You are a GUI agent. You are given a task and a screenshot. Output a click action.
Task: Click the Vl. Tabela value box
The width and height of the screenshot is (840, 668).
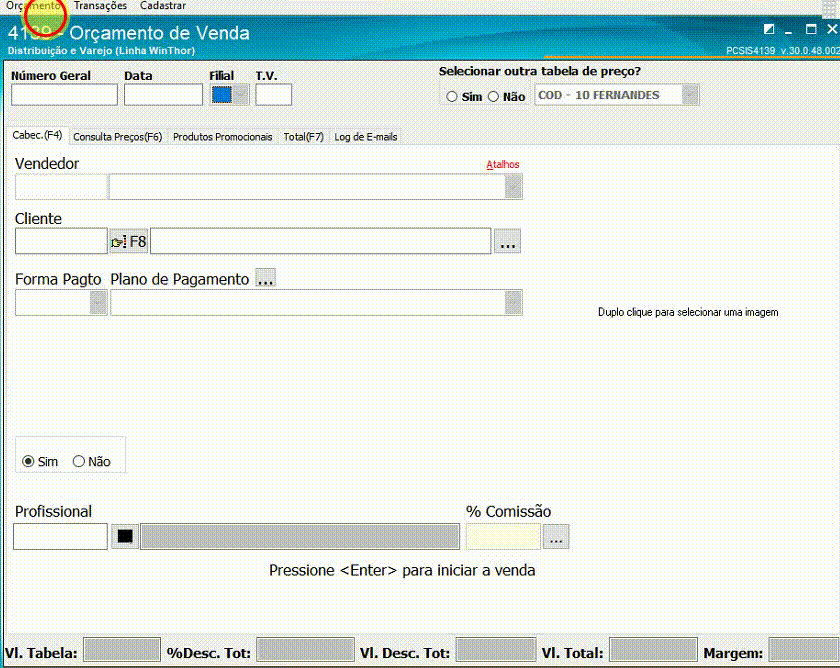click(x=122, y=650)
